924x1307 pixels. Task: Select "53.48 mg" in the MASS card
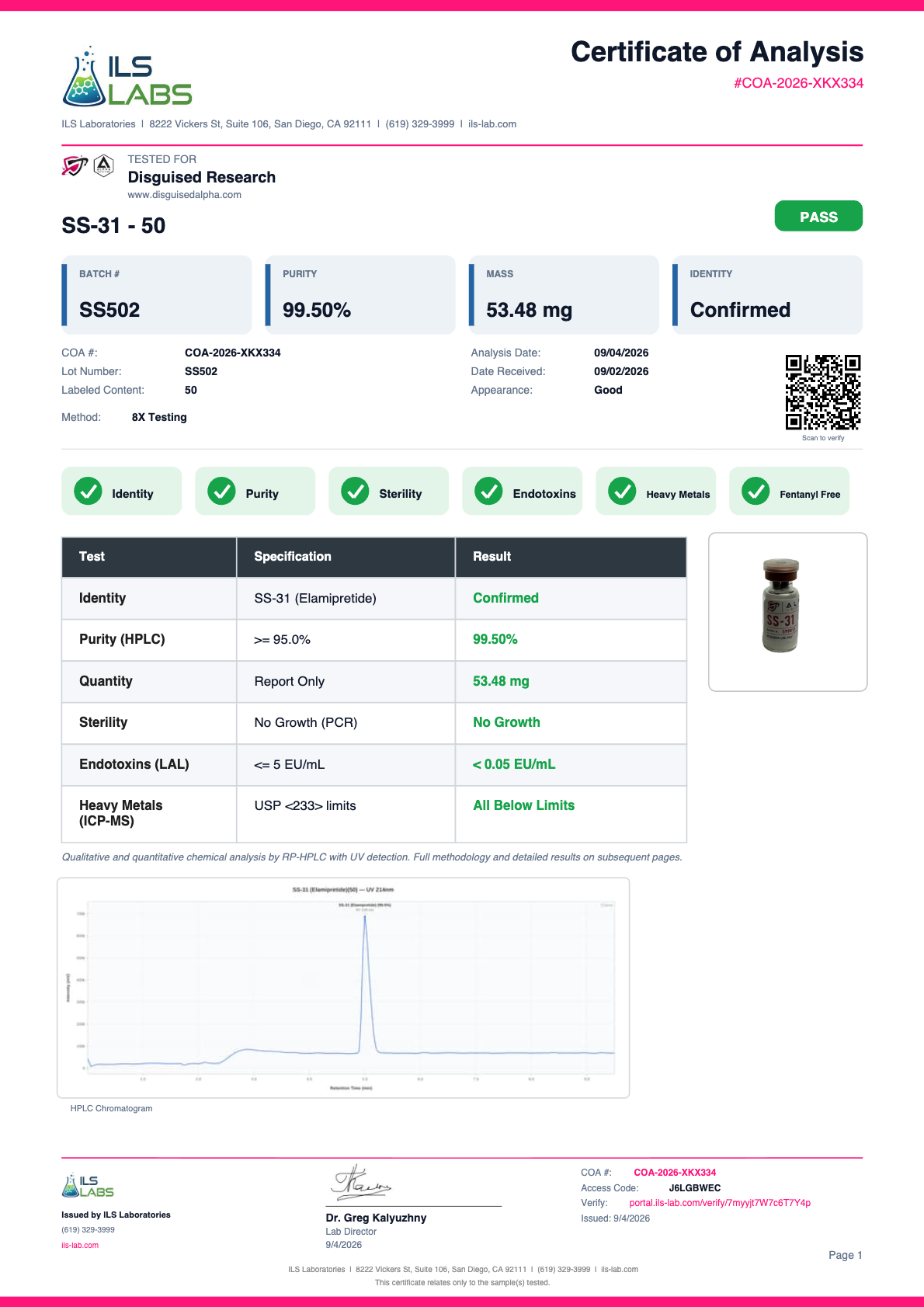pyautogui.click(x=530, y=310)
